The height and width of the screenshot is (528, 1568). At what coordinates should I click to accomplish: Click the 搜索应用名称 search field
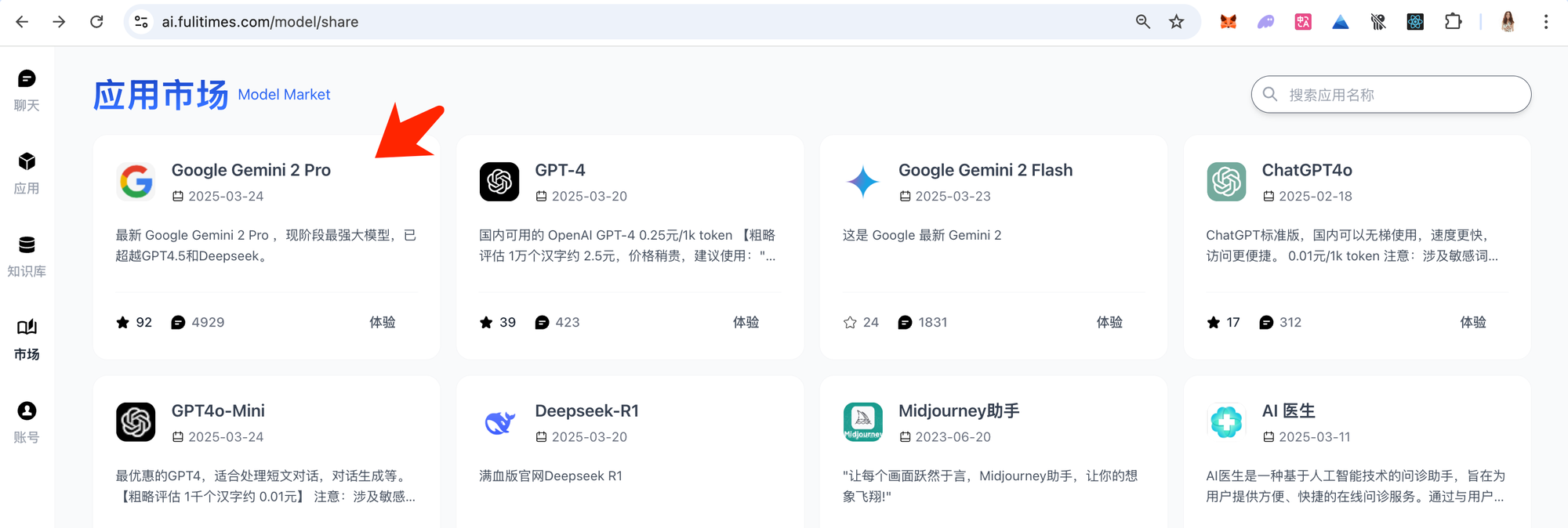pos(1391,95)
